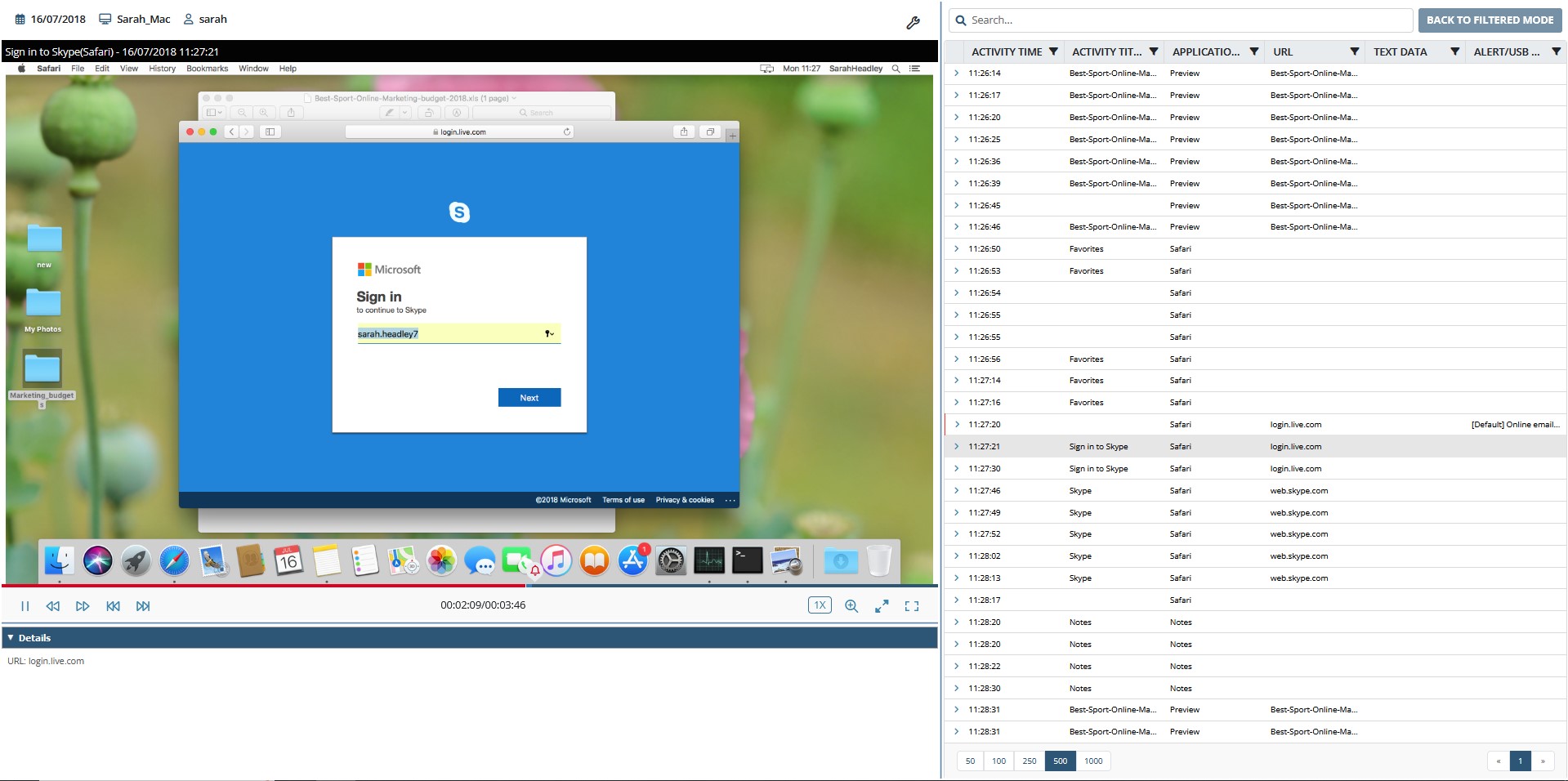Open the Help menu in recording

coord(288,69)
